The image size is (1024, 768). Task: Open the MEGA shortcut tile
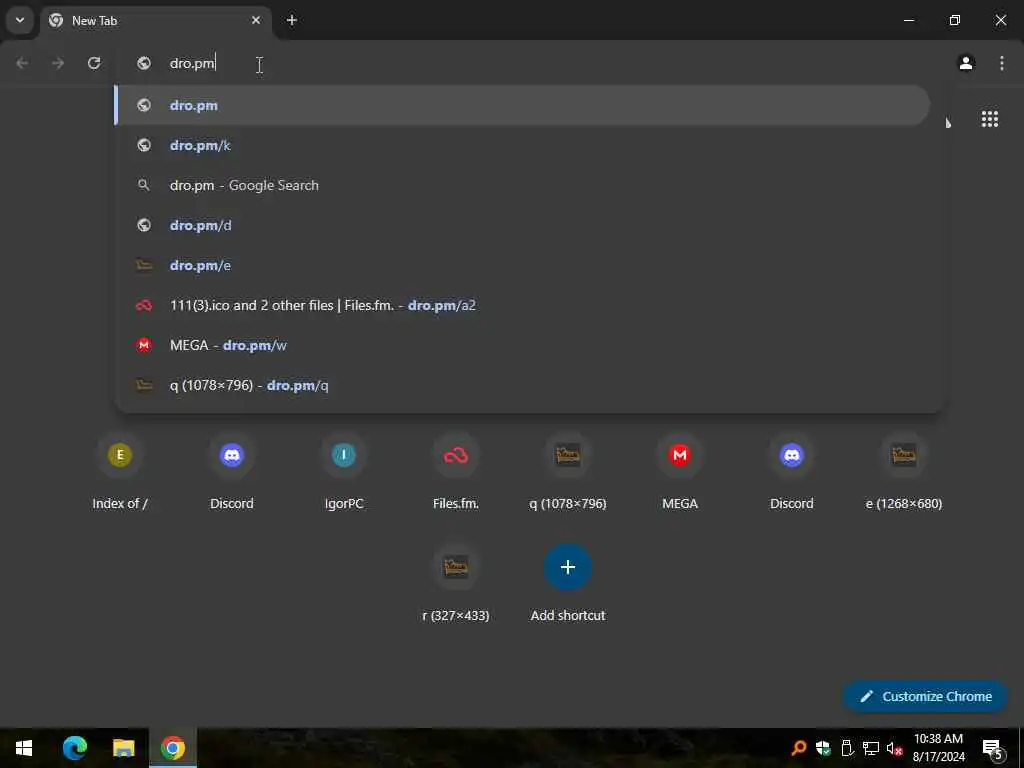point(680,474)
